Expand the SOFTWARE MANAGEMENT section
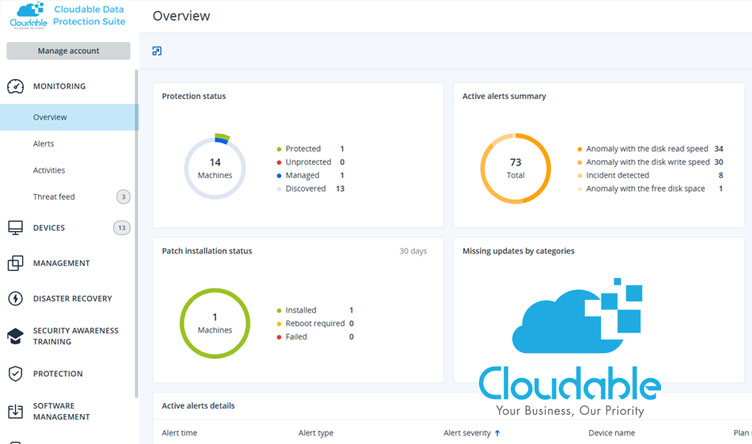The image size is (752, 444). 61,411
